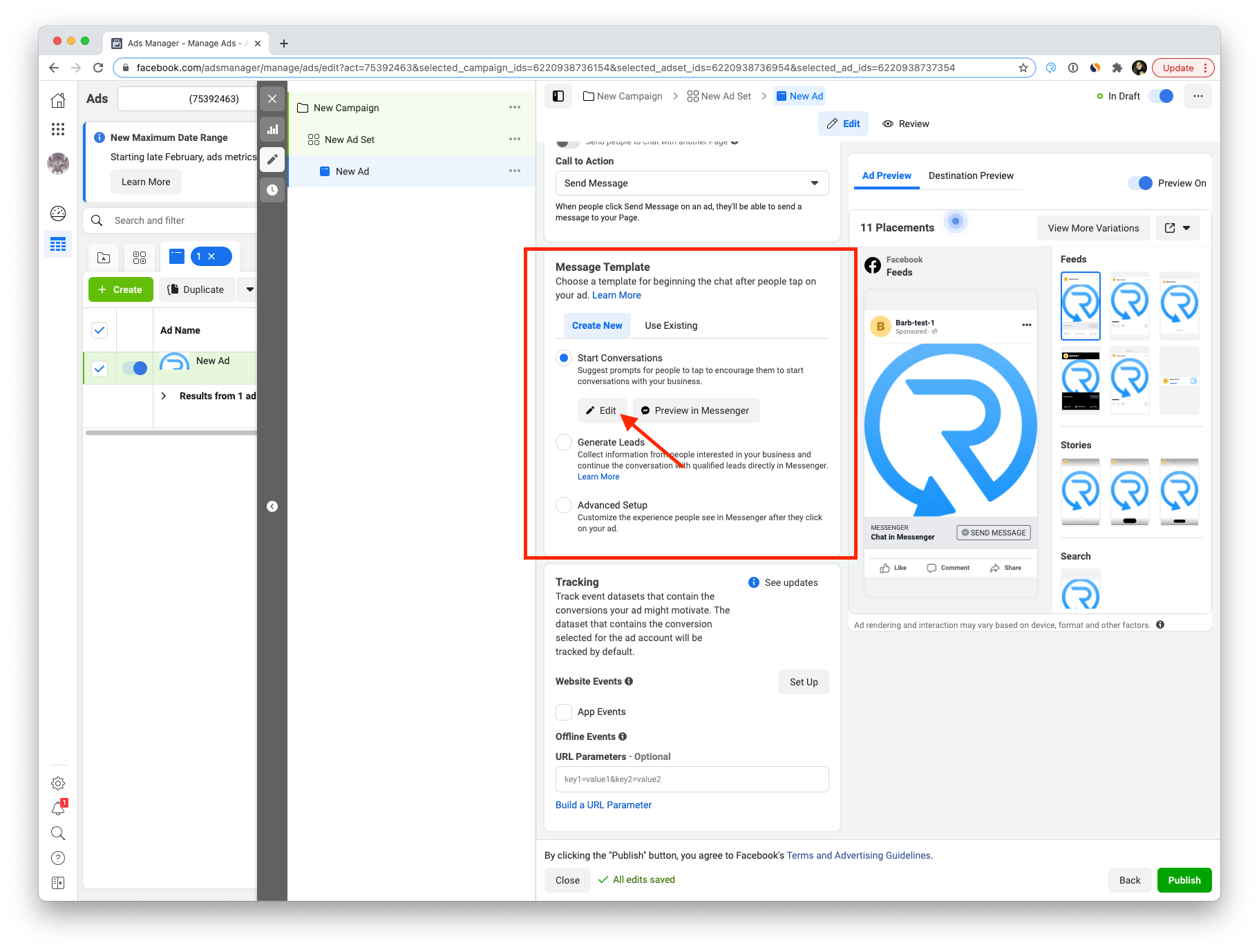Open the three-dot menu beside In Draft
Image resolution: width=1259 pixels, height=952 pixels.
point(1198,96)
